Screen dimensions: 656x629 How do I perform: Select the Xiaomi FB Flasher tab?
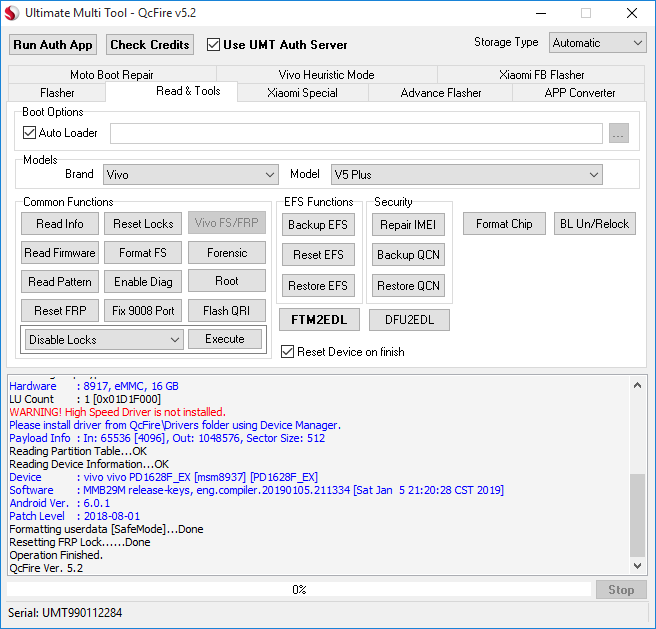(x=541, y=74)
